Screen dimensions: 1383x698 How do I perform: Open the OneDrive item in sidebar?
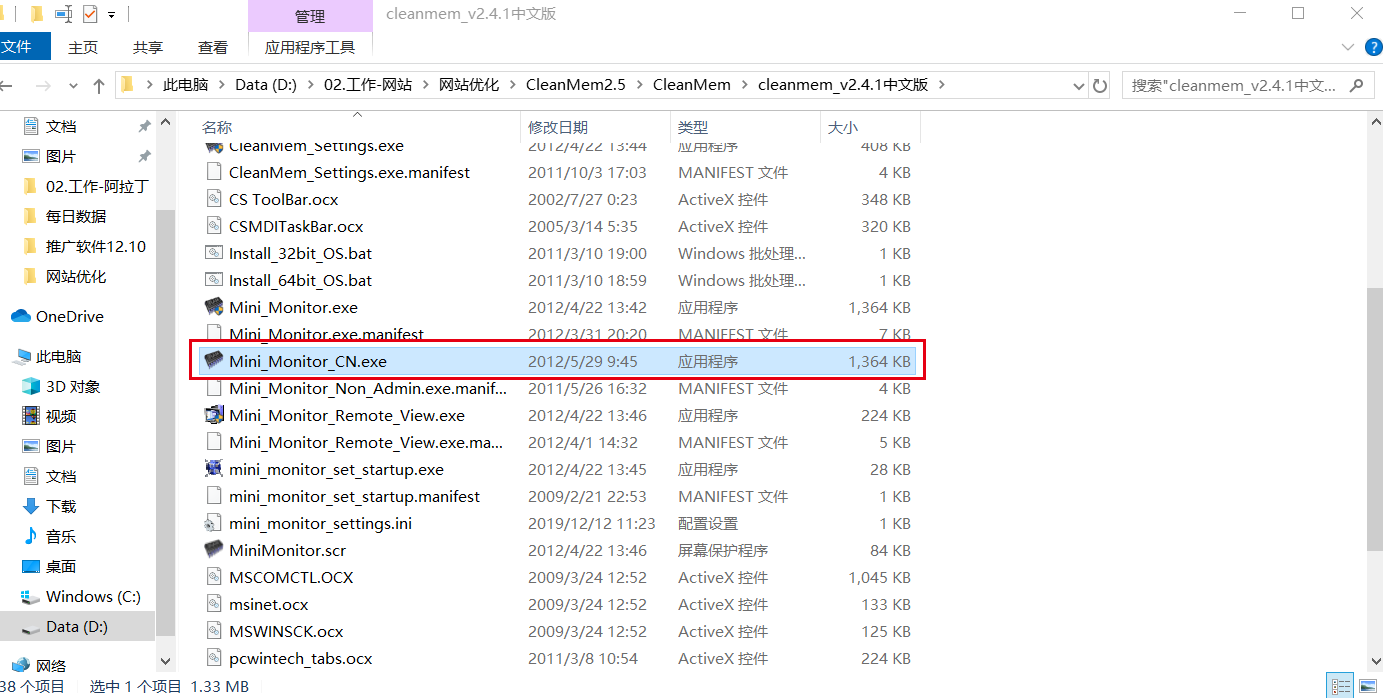pyautogui.click(x=69, y=316)
